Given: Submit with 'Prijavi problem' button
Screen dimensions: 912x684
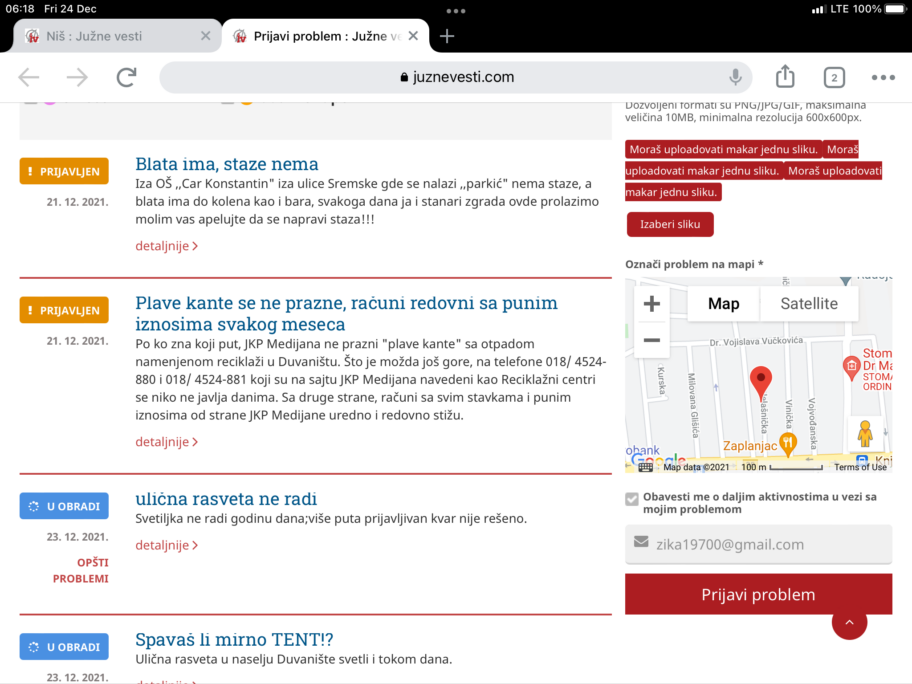Looking at the screenshot, I should point(758,594).
